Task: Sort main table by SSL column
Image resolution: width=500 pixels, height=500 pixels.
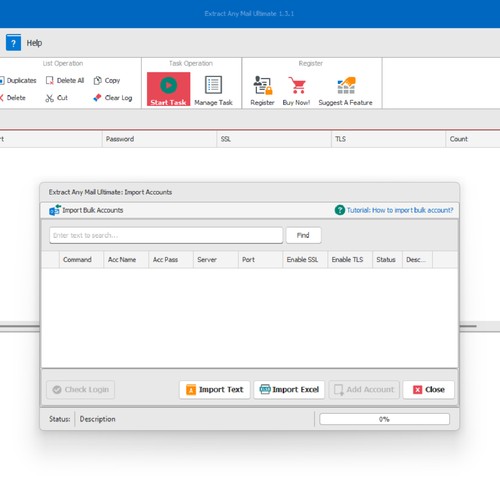Action: tap(274, 139)
